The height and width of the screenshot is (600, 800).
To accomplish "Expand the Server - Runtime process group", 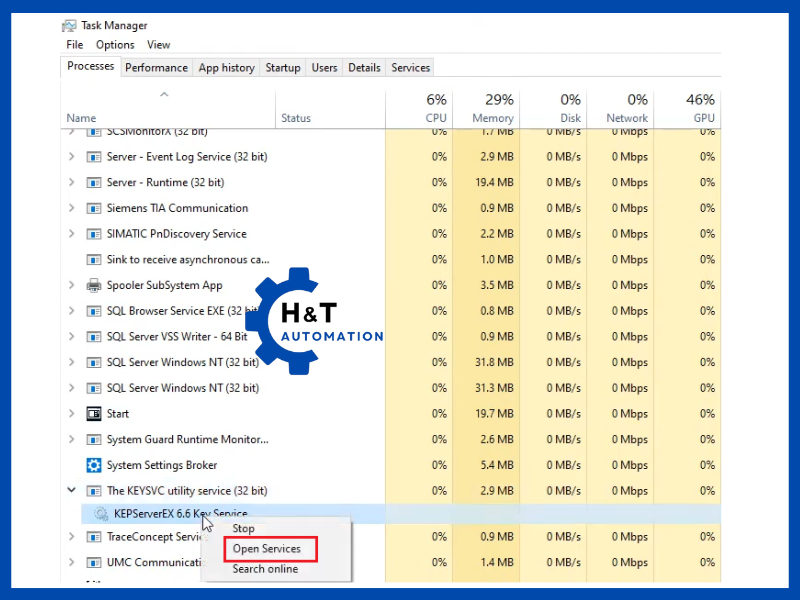I will [71, 183].
